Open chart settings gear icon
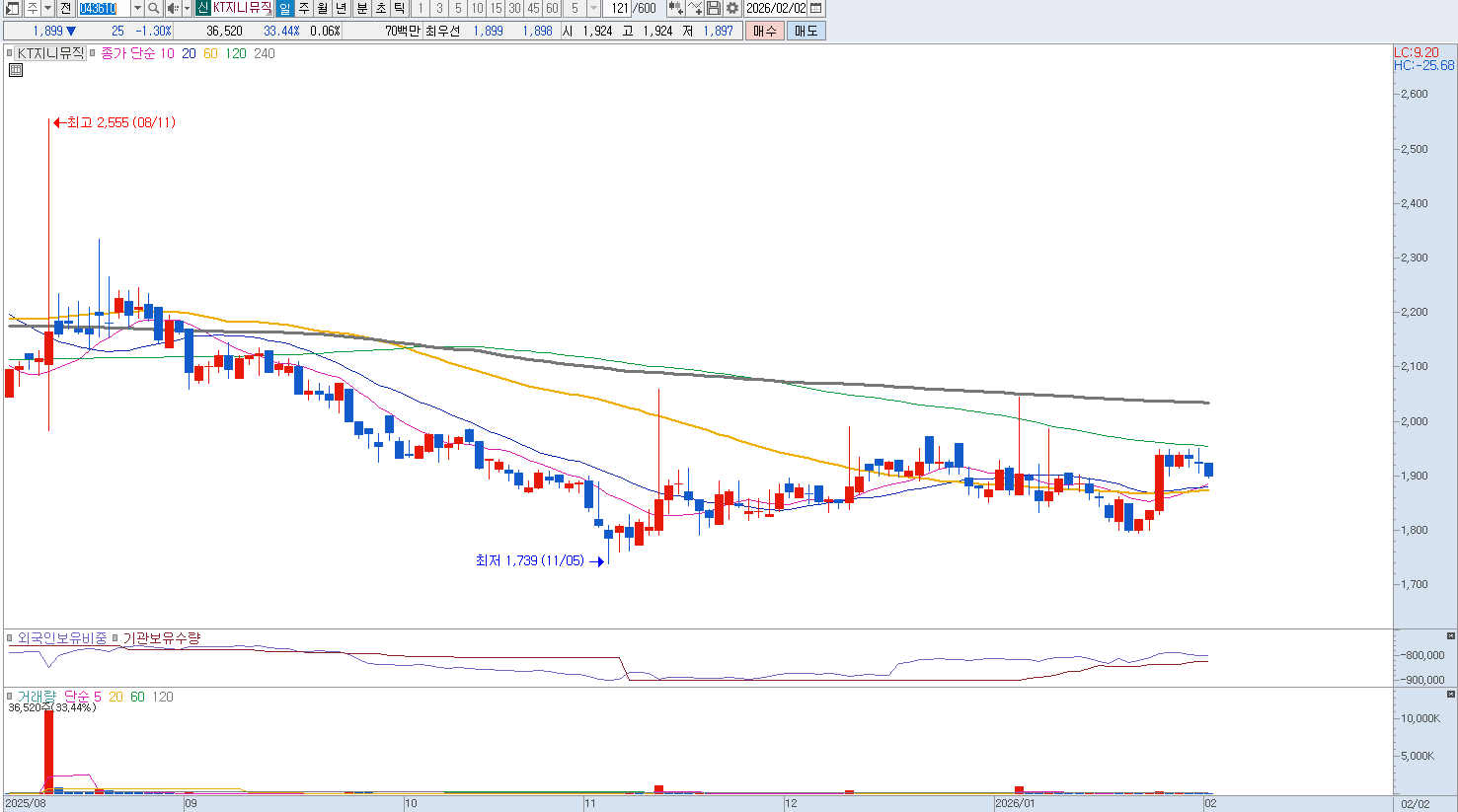Viewport: 1458px width, 812px height. [x=732, y=8]
